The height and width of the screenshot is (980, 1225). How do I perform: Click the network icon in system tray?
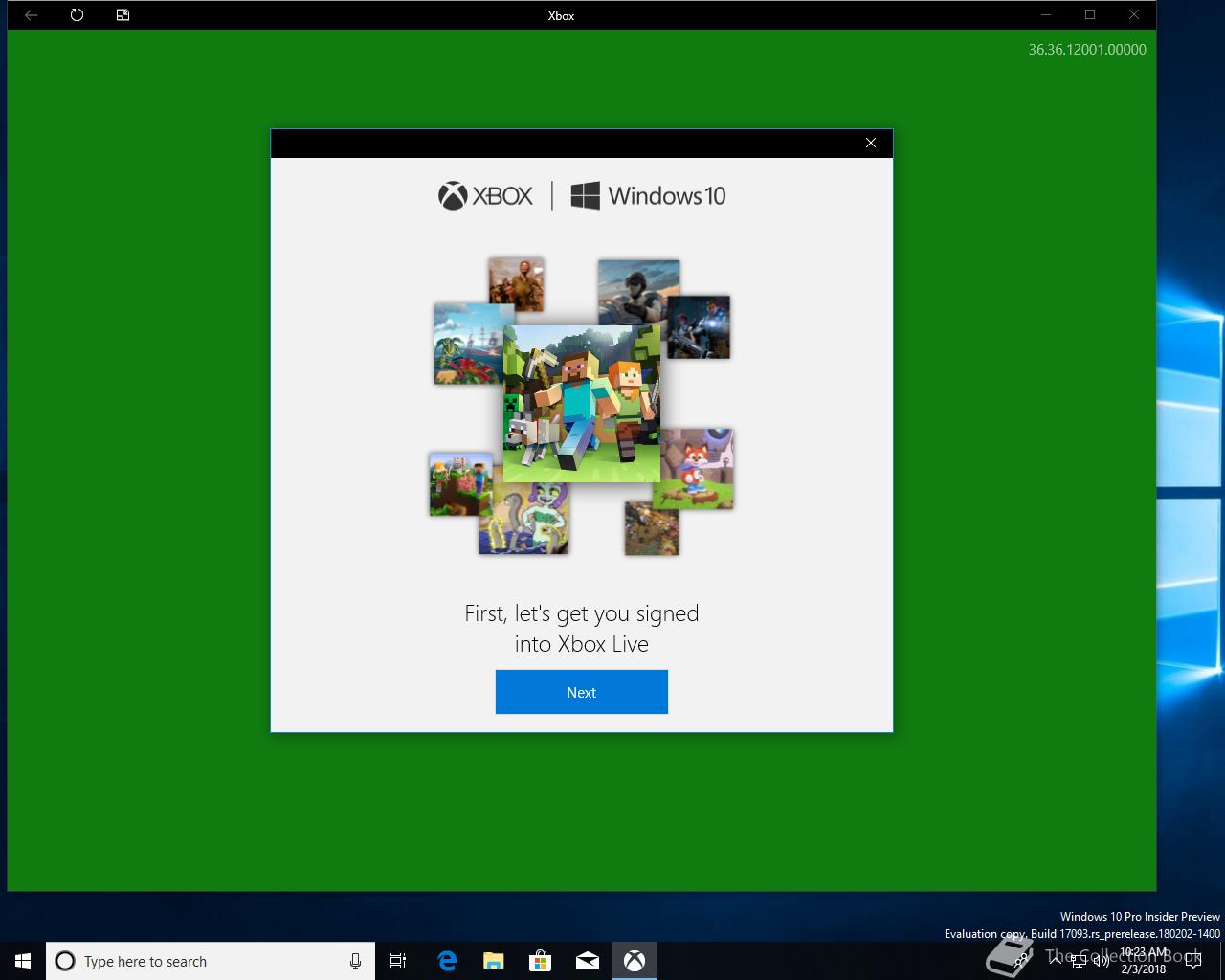[1079, 961]
